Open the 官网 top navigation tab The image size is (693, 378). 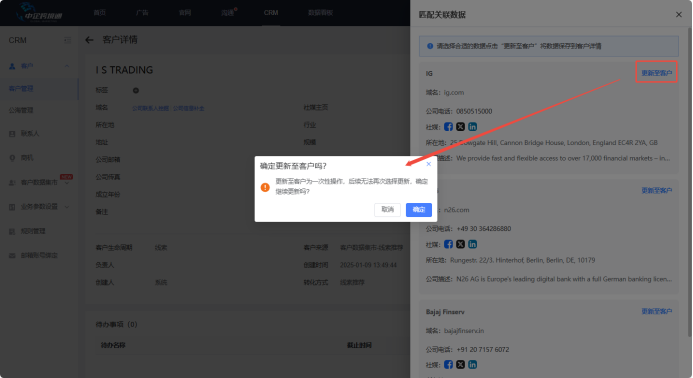point(185,13)
